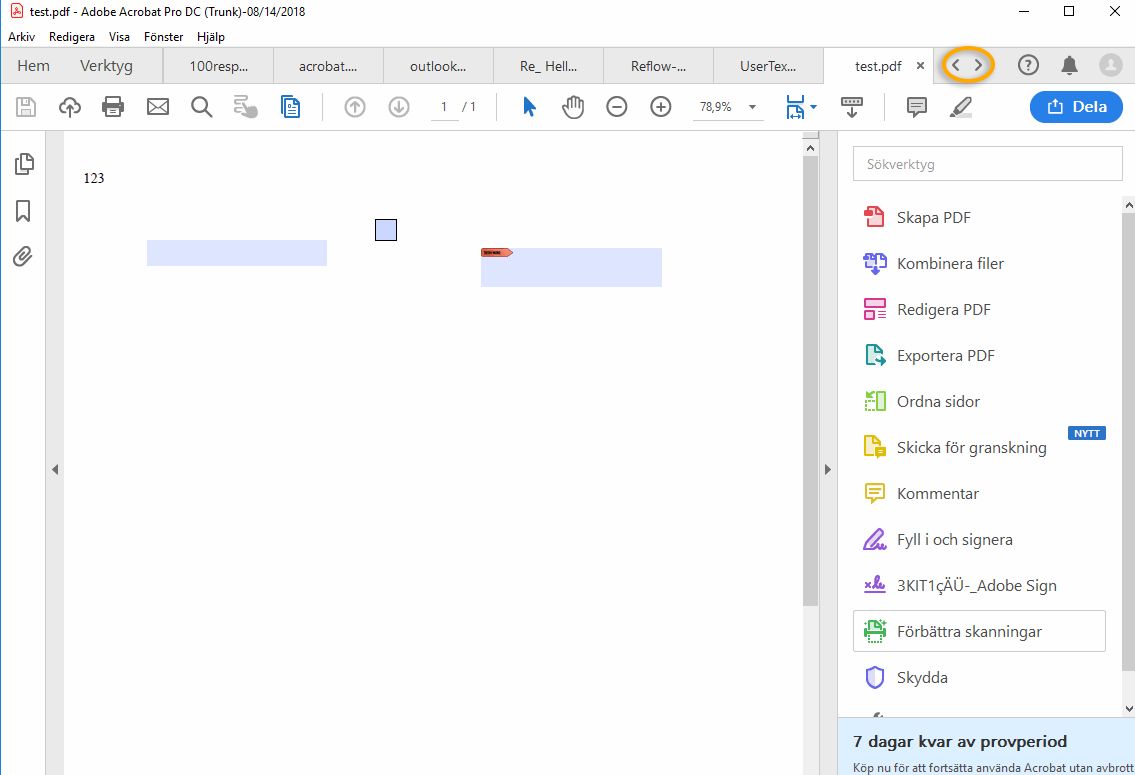Click the document vertical scrollbar up arrow
The height and width of the screenshot is (775, 1135).
[x=811, y=148]
